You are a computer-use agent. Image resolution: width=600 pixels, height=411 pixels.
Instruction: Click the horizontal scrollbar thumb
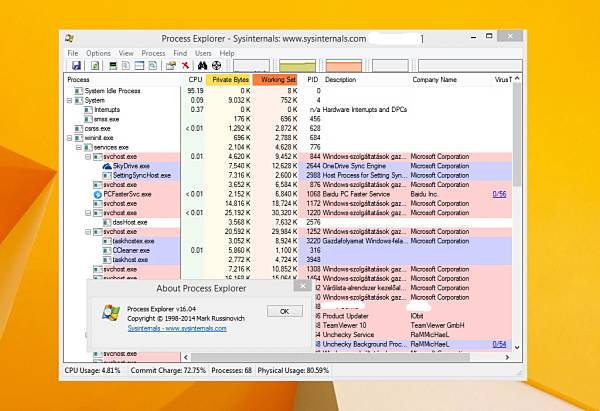tap(330, 357)
